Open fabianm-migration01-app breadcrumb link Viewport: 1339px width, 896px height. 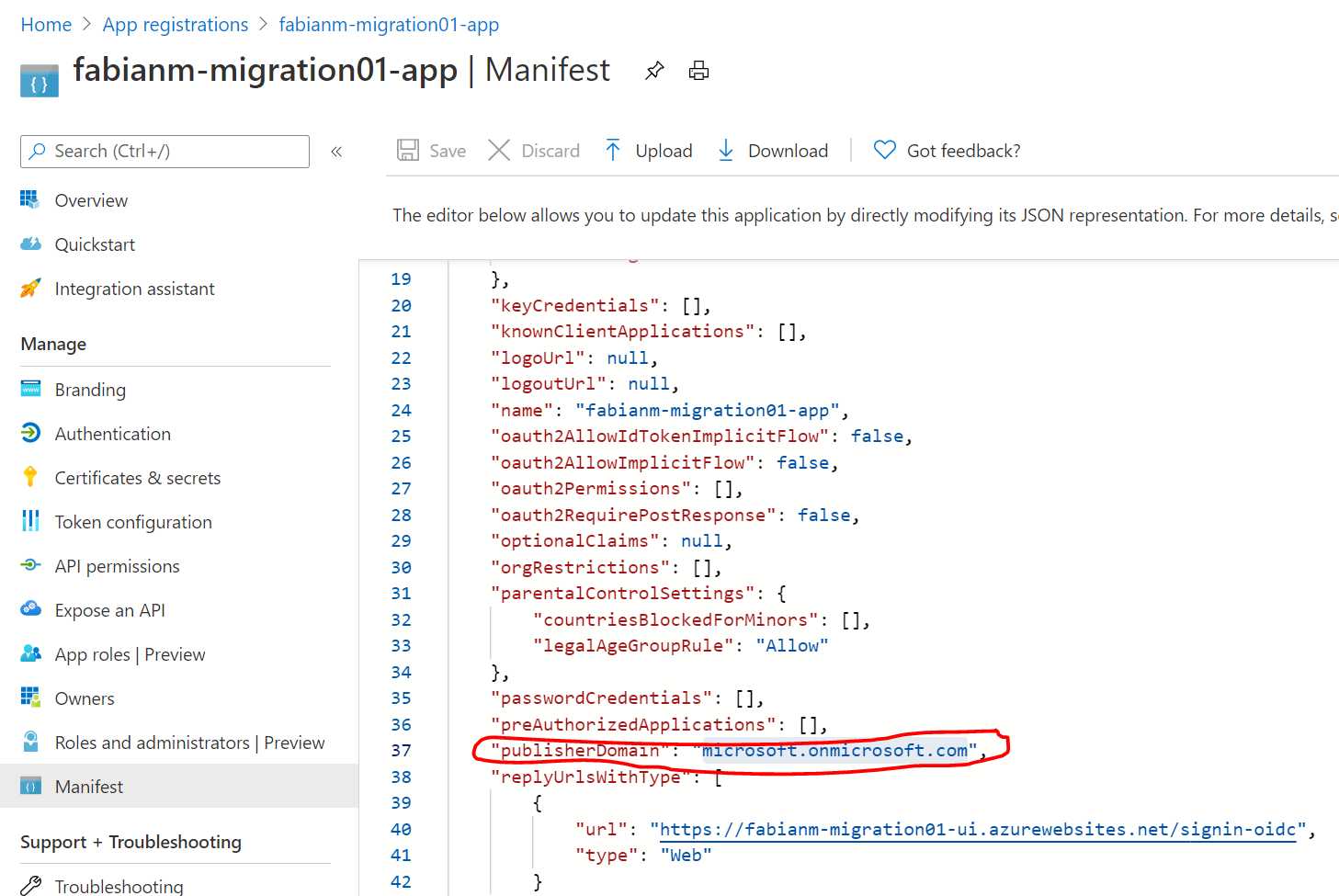tap(389, 25)
